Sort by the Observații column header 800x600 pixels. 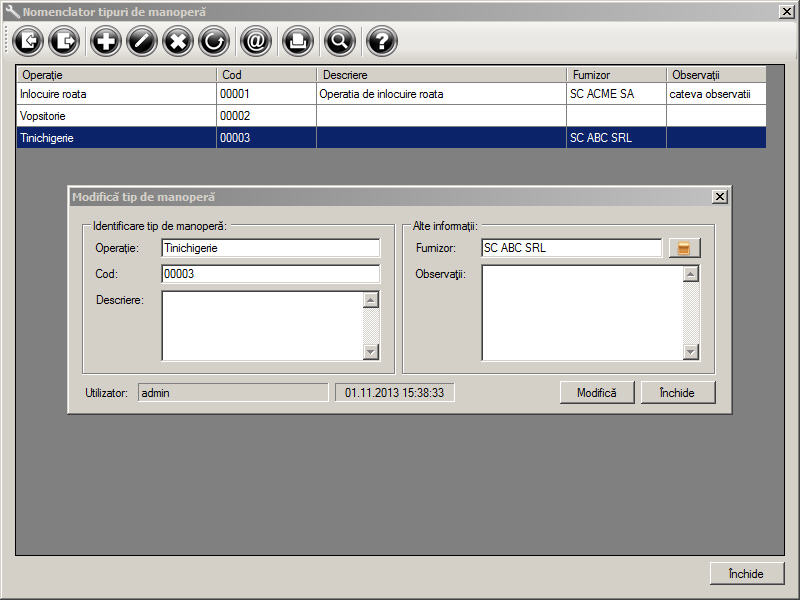point(716,74)
